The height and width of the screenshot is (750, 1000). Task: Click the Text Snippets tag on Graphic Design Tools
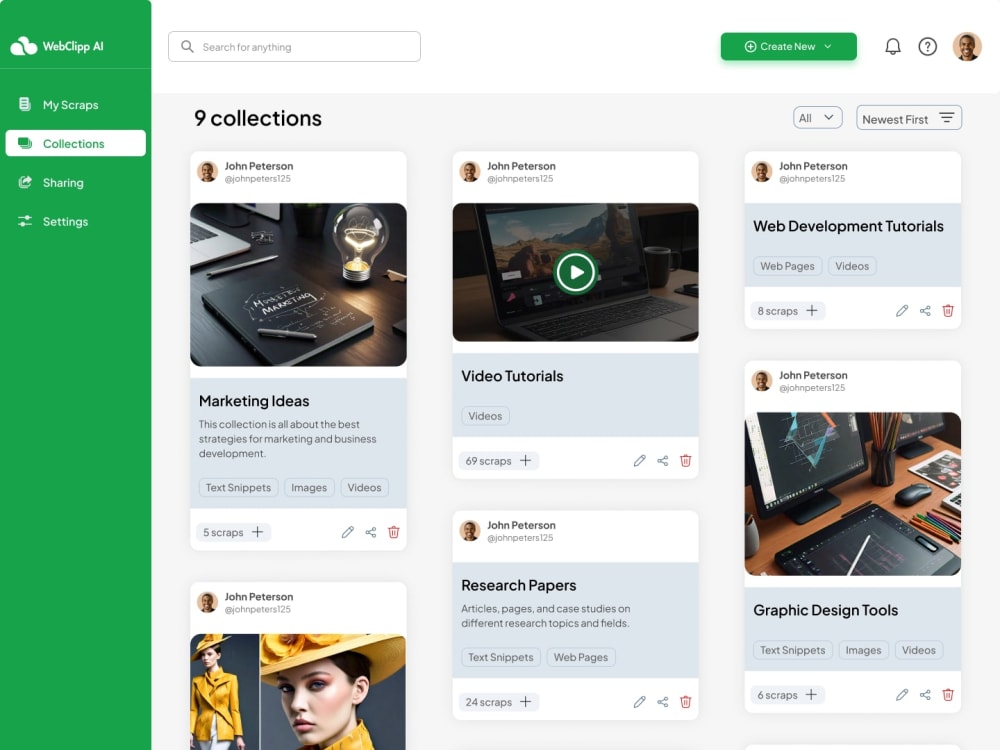tap(792, 650)
